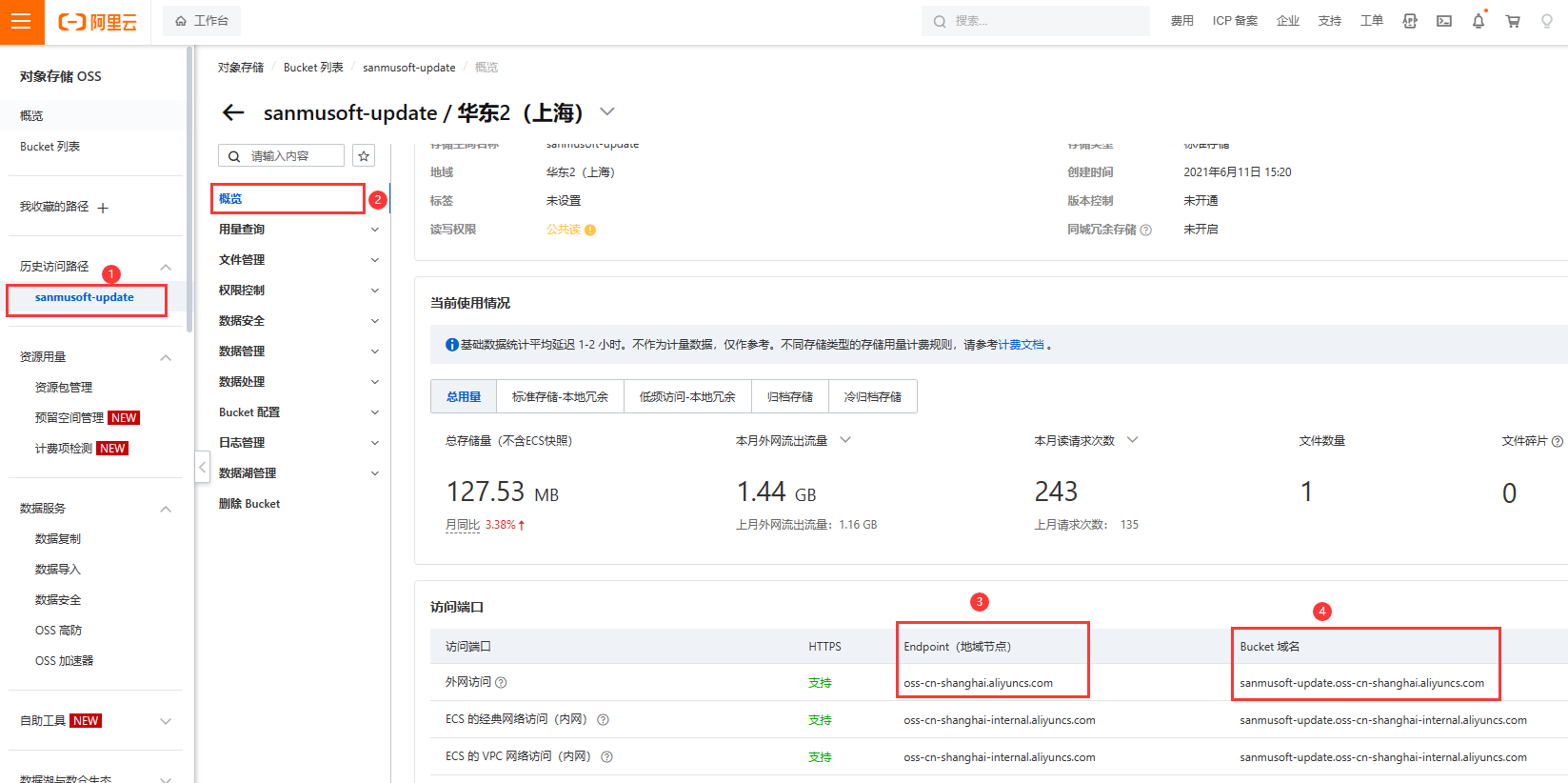Click help icon next to 同城冗余存储
The height and width of the screenshot is (783, 1568).
1145,230
